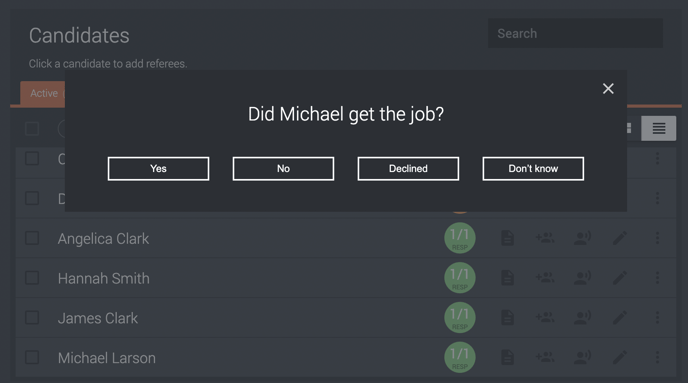Edit Angelica Clark with pencil icon
The height and width of the screenshot is (383, 688).
pos(620,238)
